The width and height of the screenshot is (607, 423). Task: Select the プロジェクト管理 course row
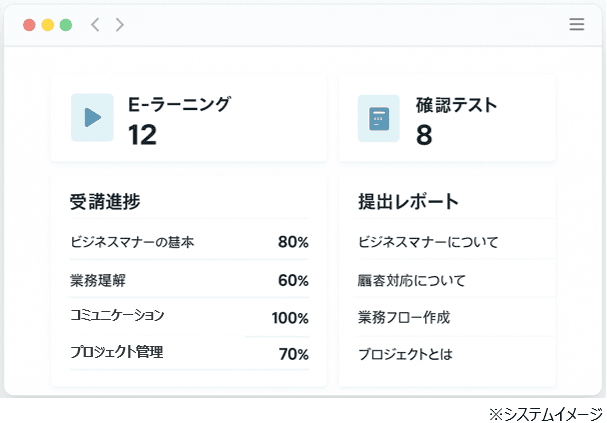pos(189,353)
